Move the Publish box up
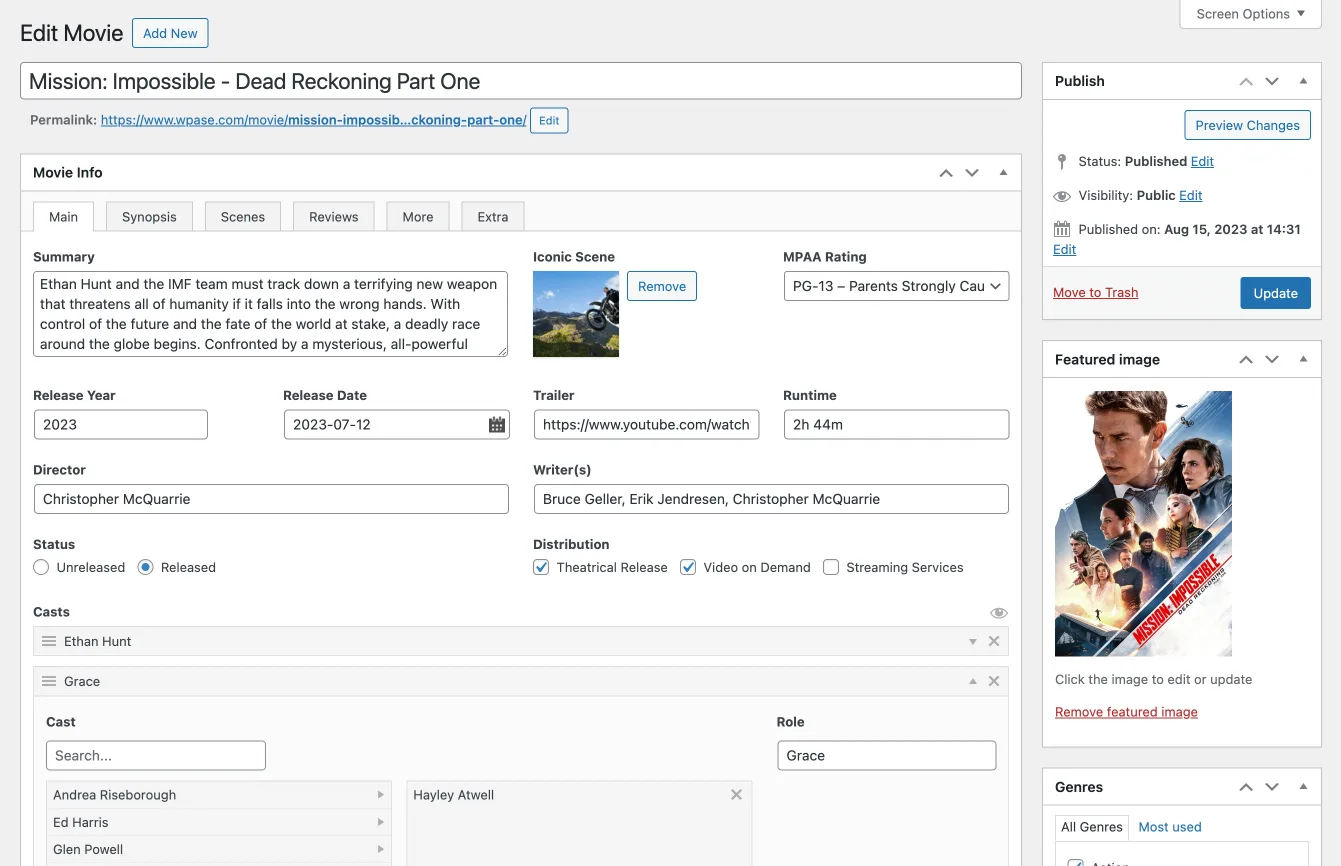Screen dimensions: 1341x866 pyautogui.click(x=1246, y=81)
